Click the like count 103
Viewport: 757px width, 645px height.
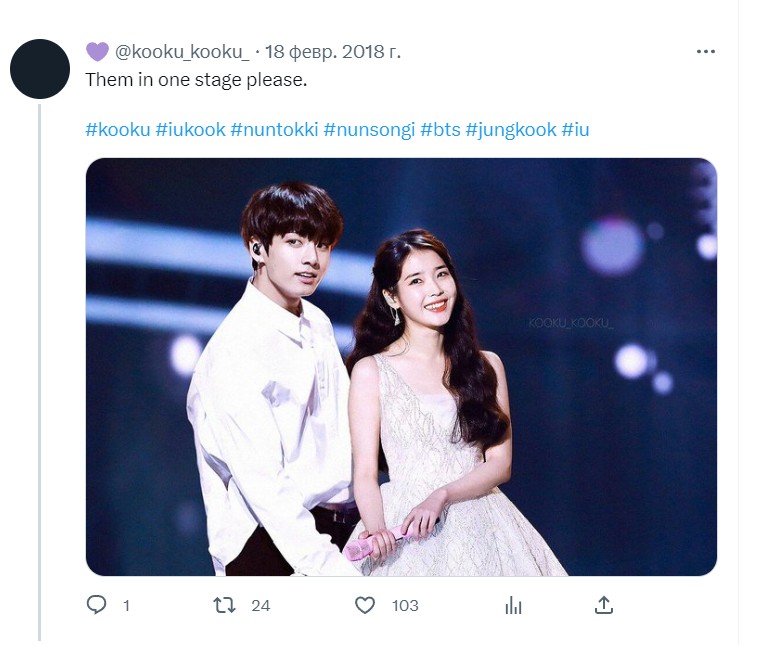[405, 605]
